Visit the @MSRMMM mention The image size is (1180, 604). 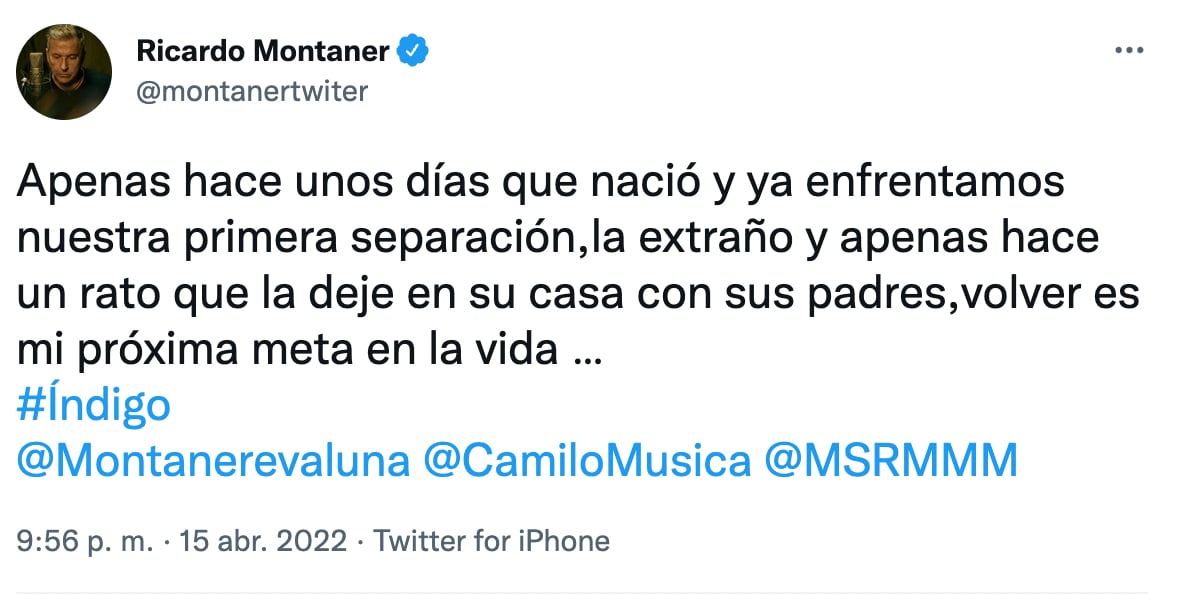coord(891,461)
